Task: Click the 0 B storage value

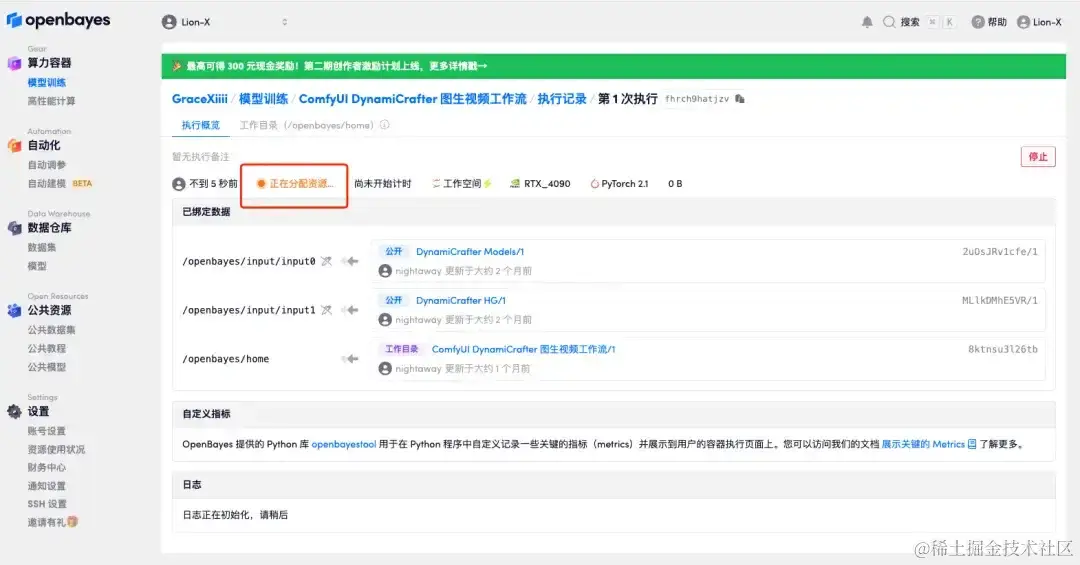Action: point(675,184)
